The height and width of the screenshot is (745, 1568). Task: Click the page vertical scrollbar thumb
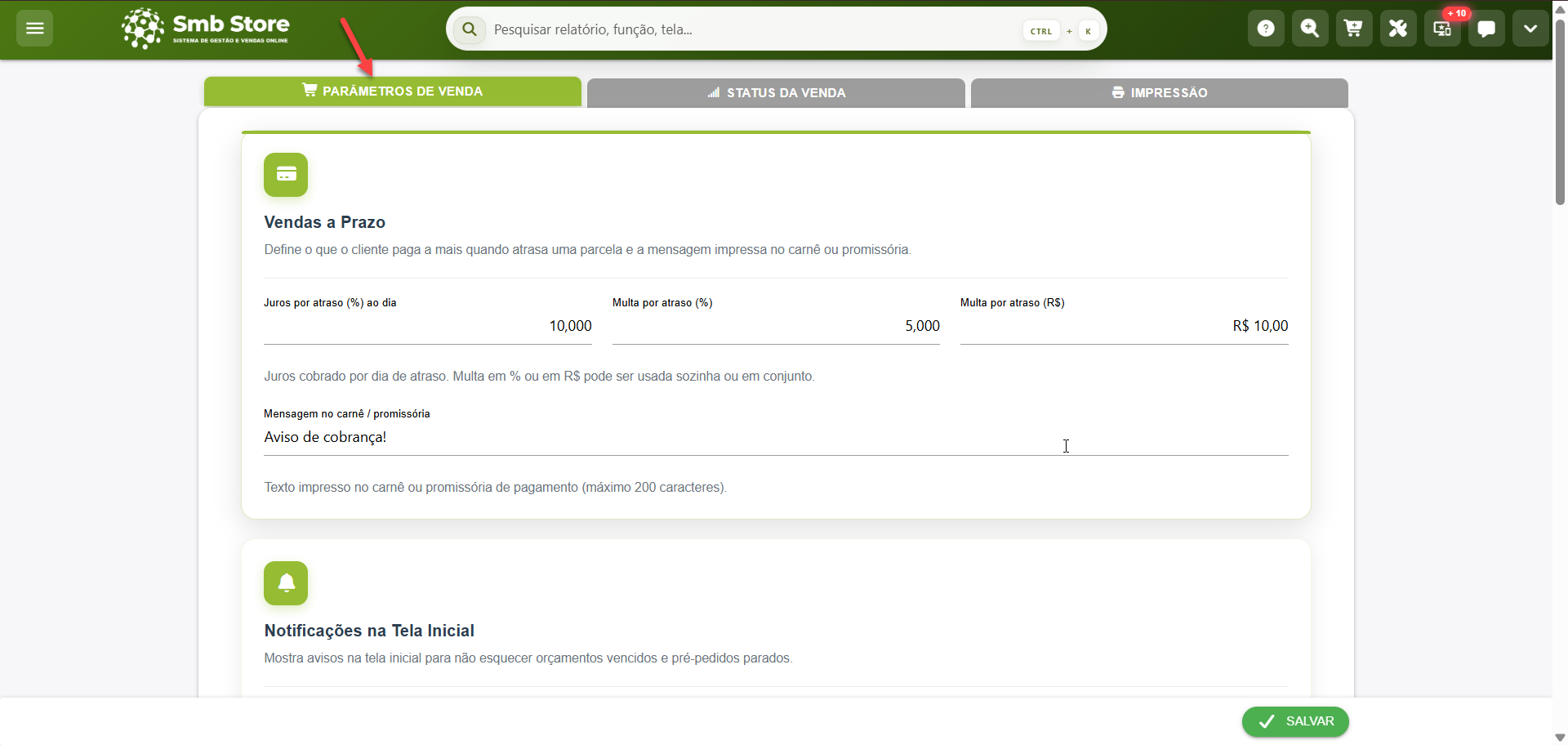[1560, 111]
